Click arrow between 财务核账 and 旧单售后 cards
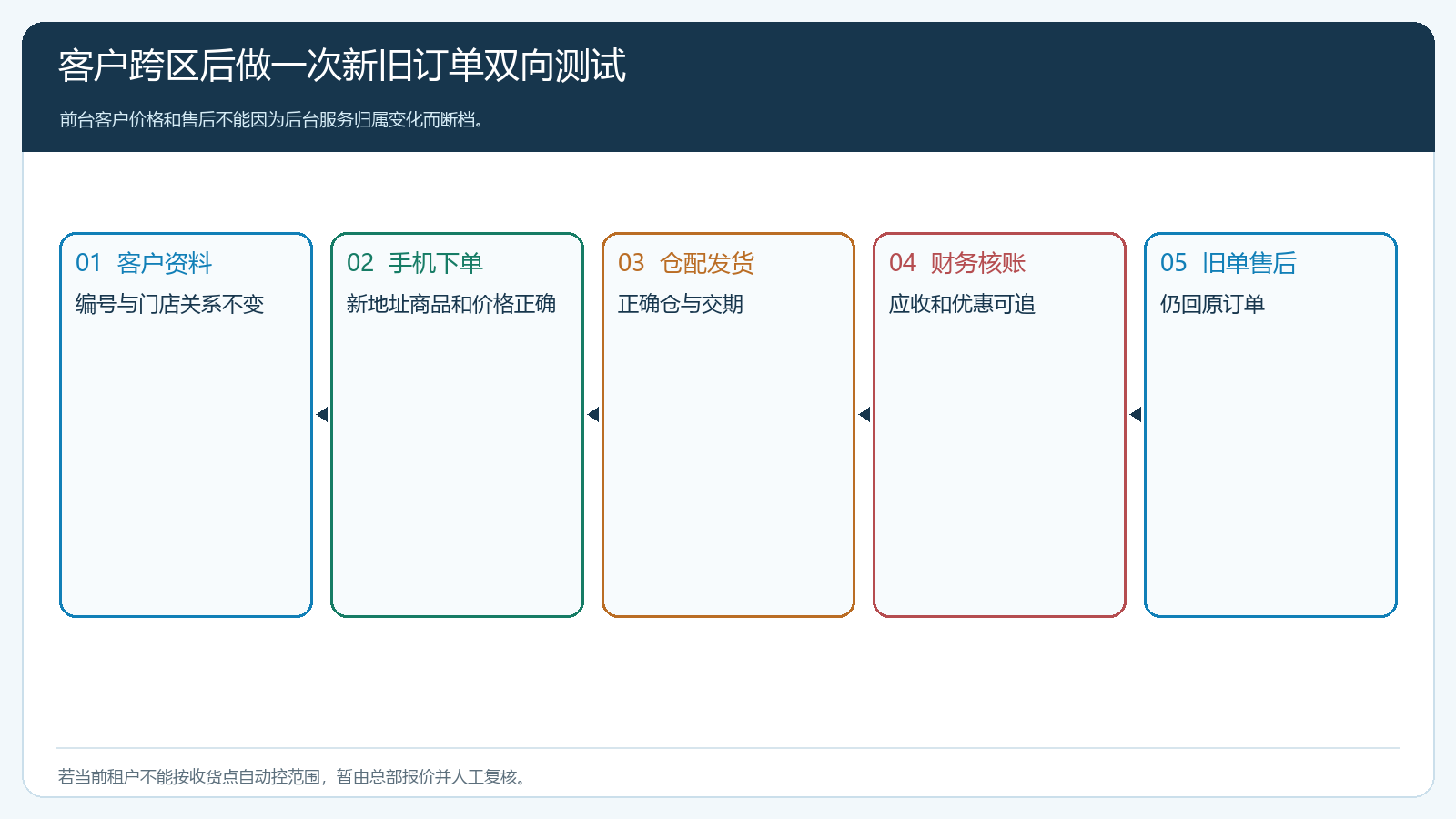This screenshot has width=1456, height=819. coord(1136,415)
